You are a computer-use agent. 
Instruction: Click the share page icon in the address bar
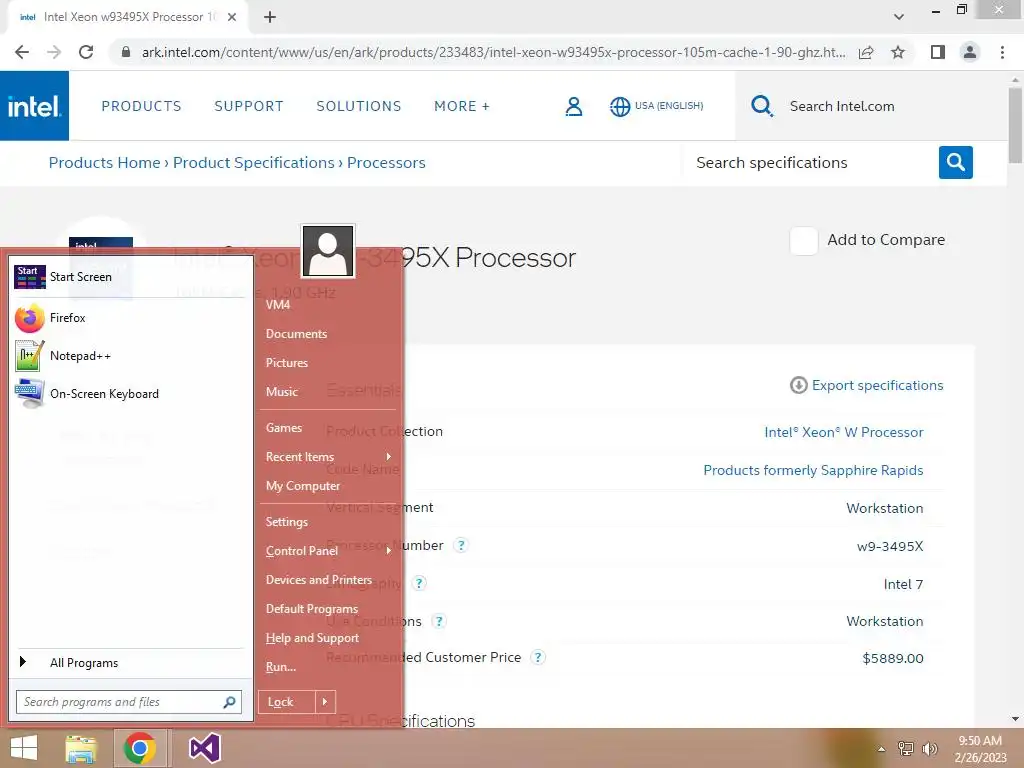pos(866,52)
